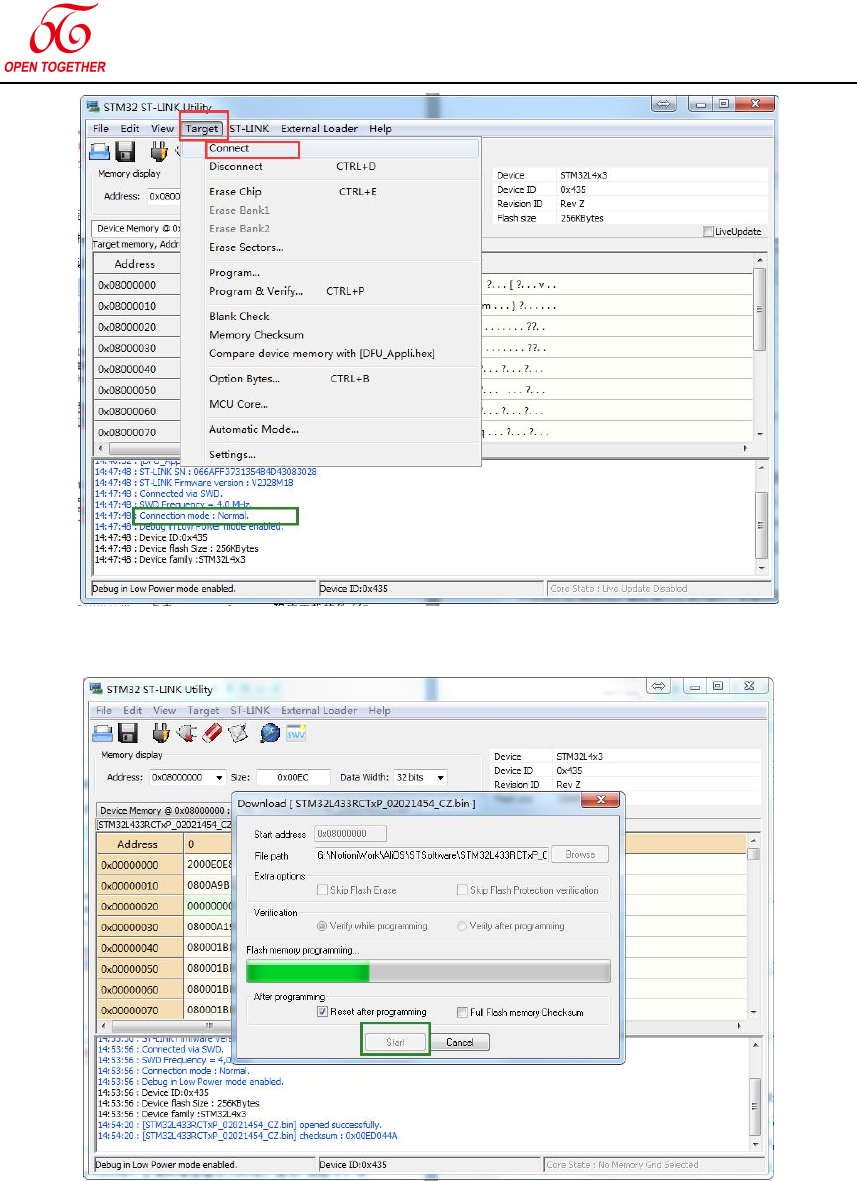Click Start button in Download dialog

click(x=395, y=1042)
